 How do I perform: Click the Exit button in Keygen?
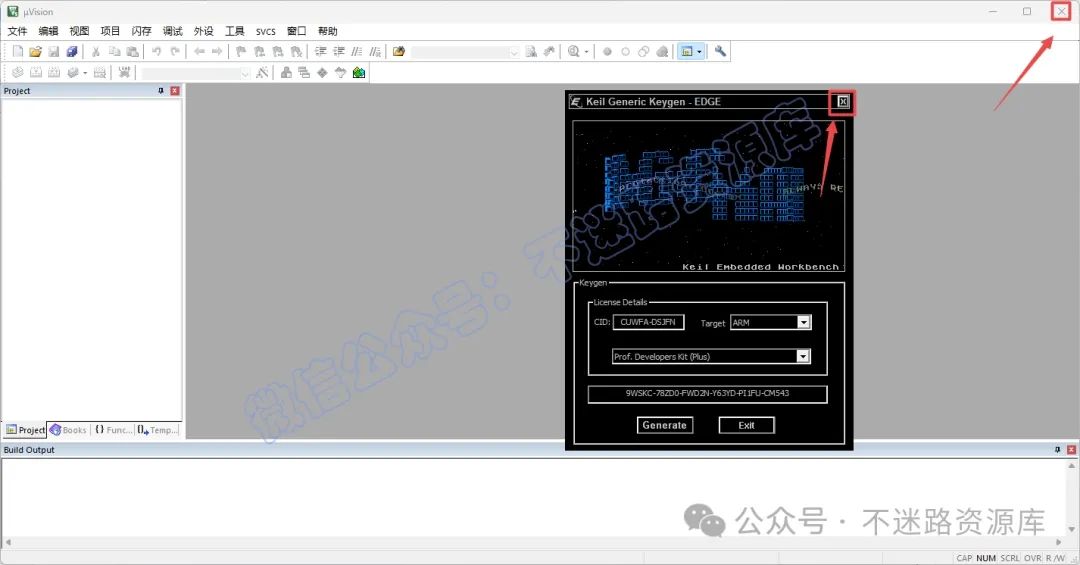coord(747,425)
